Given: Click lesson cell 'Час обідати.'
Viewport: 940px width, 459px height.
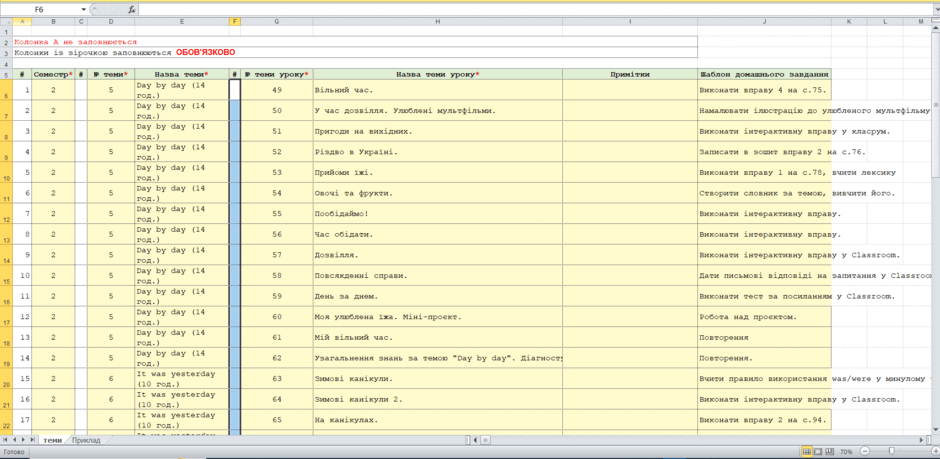Looking at the screenshot, I should [438, 234].
